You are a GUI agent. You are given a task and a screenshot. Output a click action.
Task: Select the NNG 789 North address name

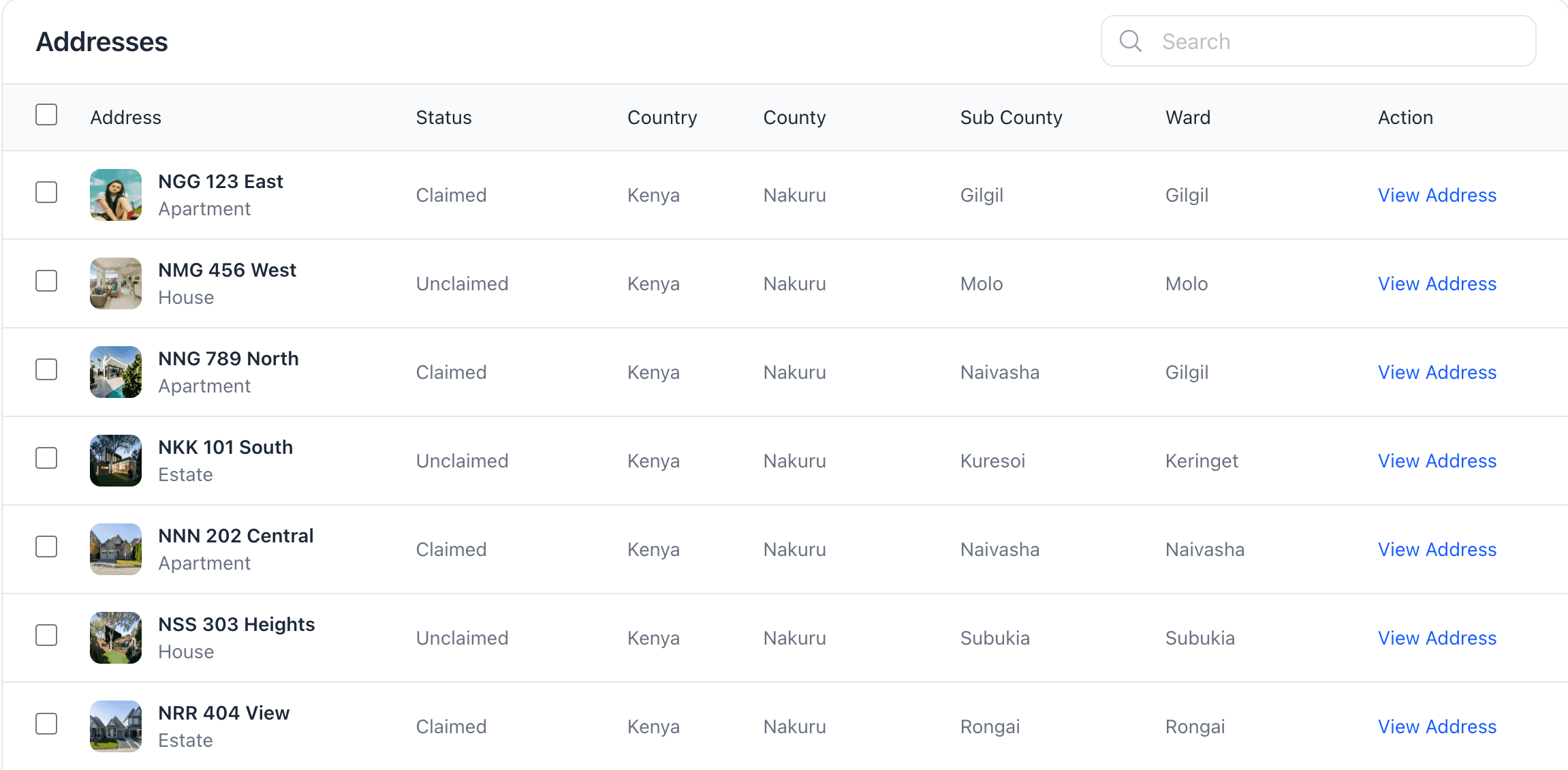[x=229, y=358]
